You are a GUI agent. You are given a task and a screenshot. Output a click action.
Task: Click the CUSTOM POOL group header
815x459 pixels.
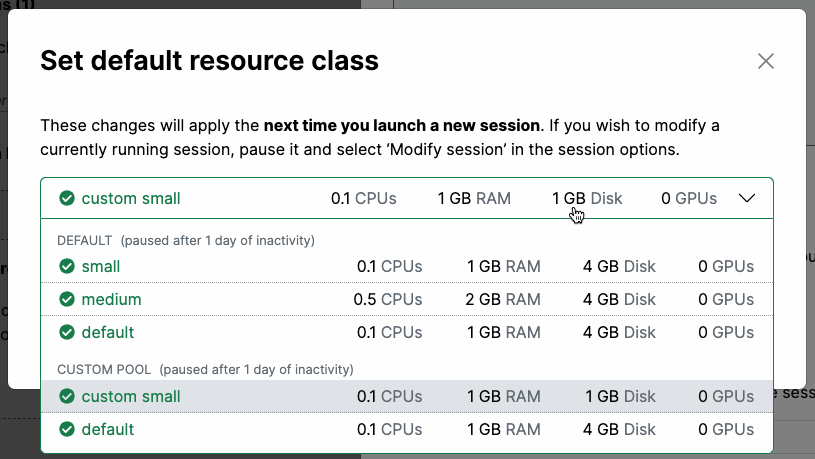[205, 370]
